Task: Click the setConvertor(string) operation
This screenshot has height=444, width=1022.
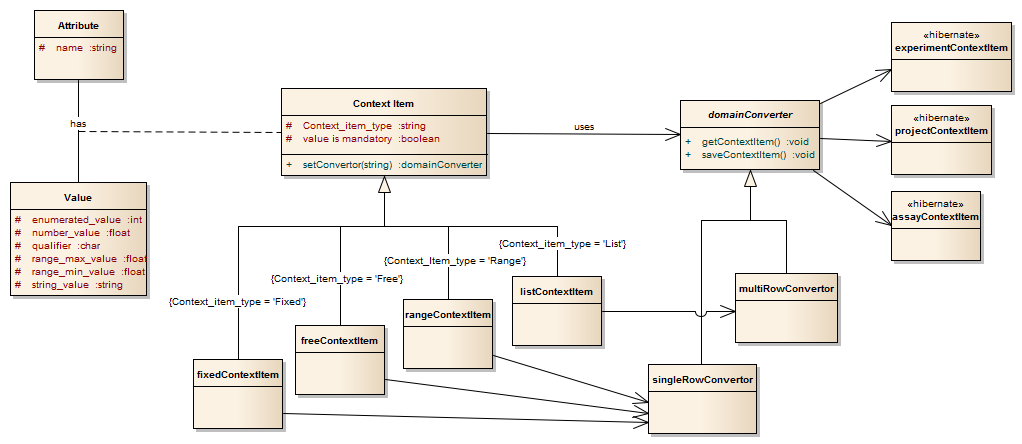Action: tap(392, 164)
